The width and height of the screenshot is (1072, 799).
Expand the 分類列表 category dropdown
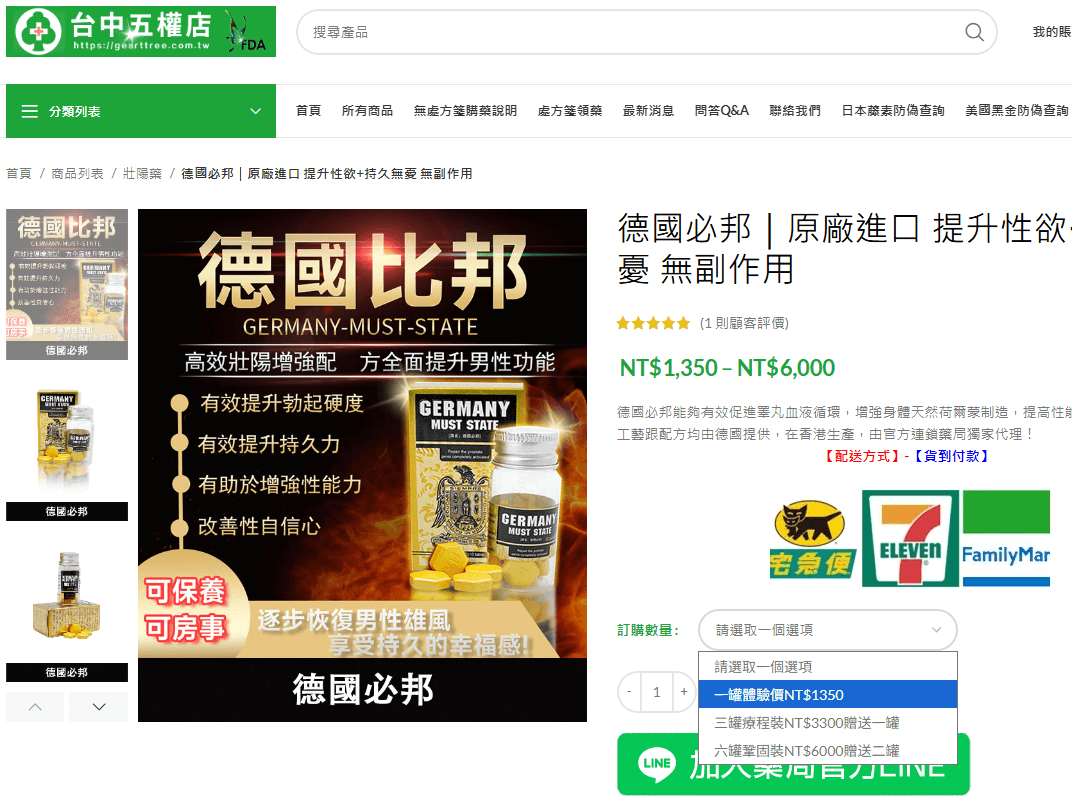tap(255, 111)
